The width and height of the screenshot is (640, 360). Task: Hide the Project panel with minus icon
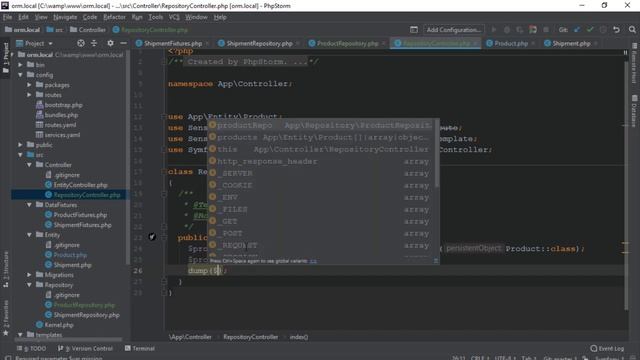tap(123, 43)
